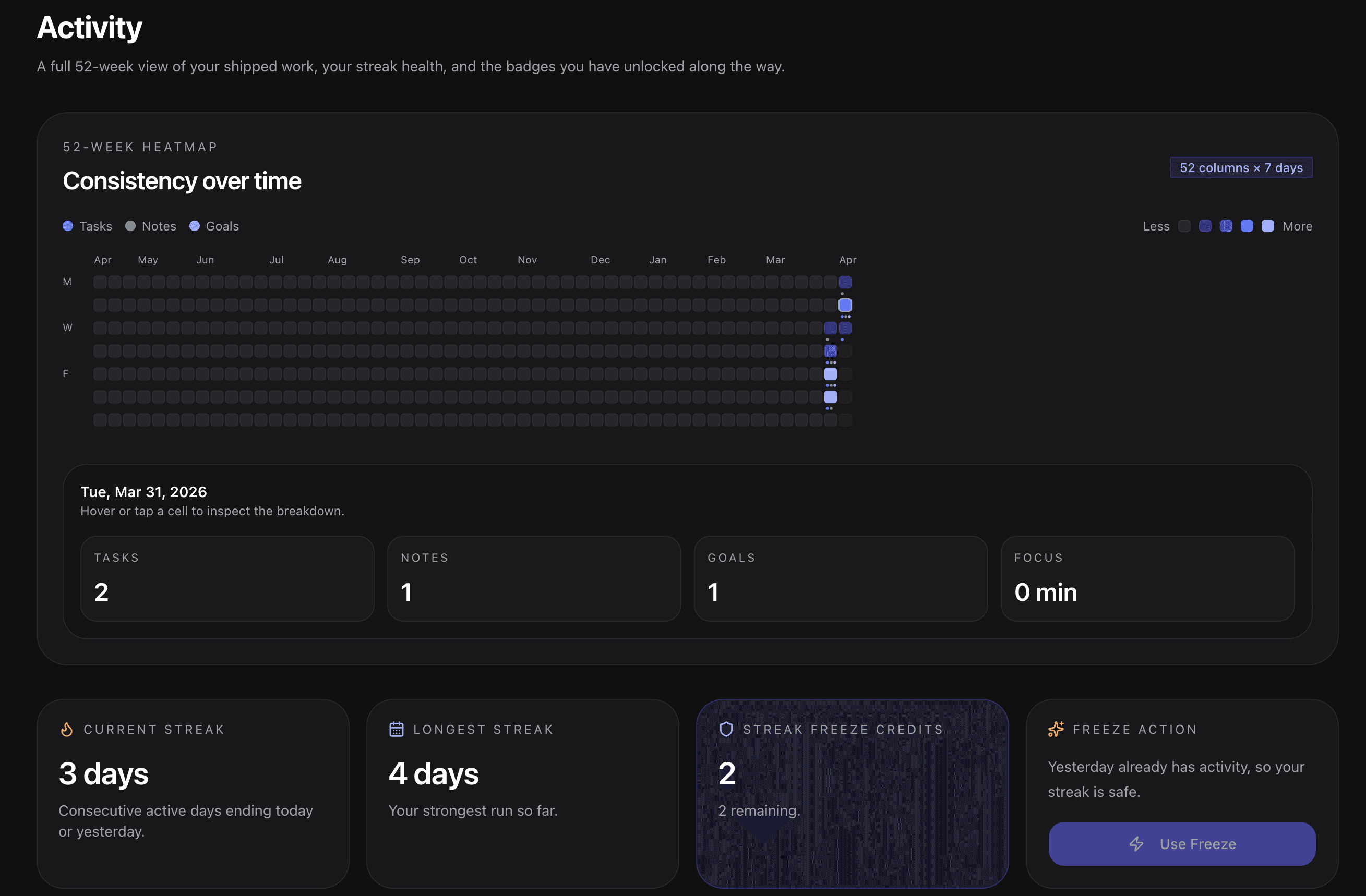Select the Thursday cell in the second-to-last column
Viewport: 1366px width, 896px height.
(831, 351)
